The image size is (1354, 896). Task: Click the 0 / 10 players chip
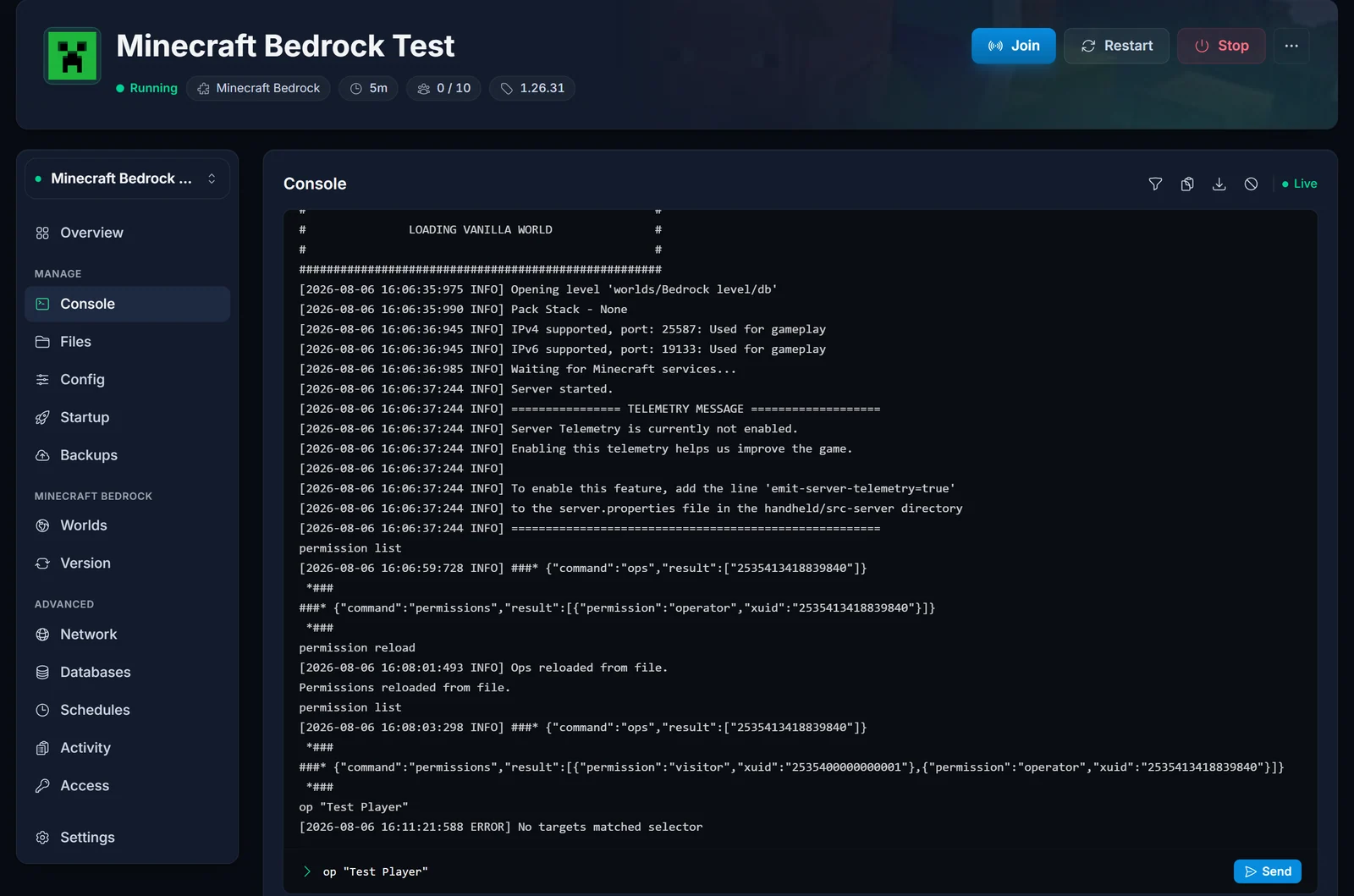(443, 88)
